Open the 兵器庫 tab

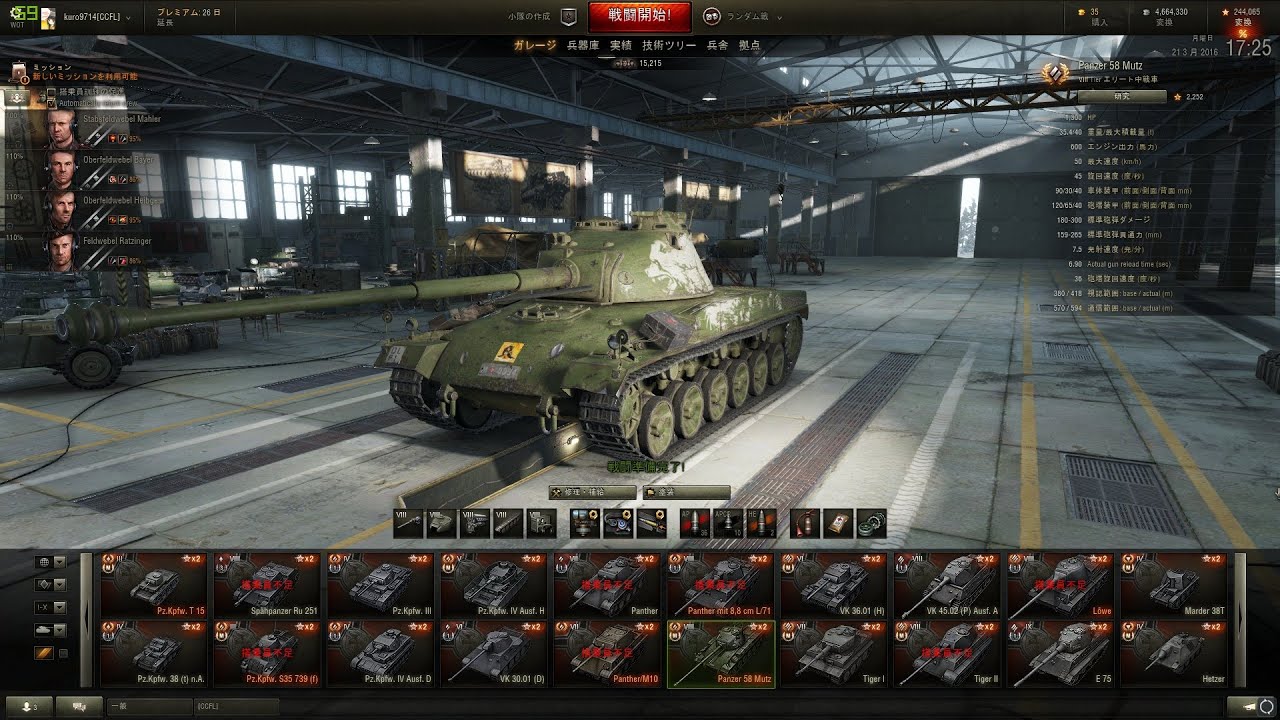tap(583, 46)
